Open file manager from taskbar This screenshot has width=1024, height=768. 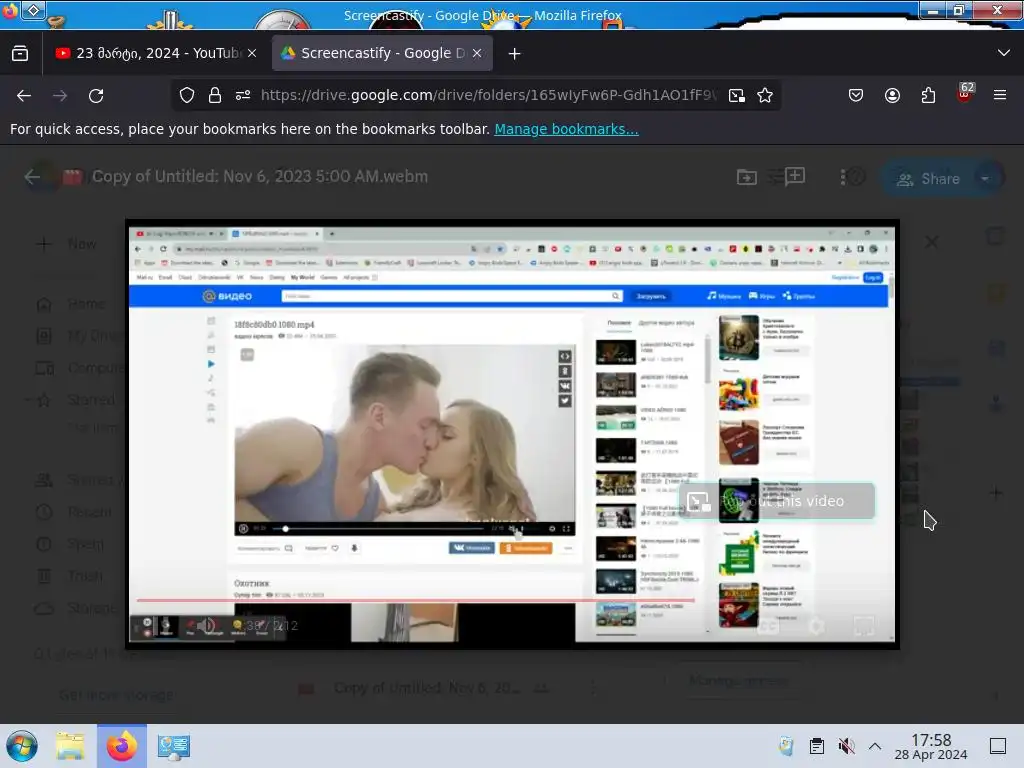70,746
